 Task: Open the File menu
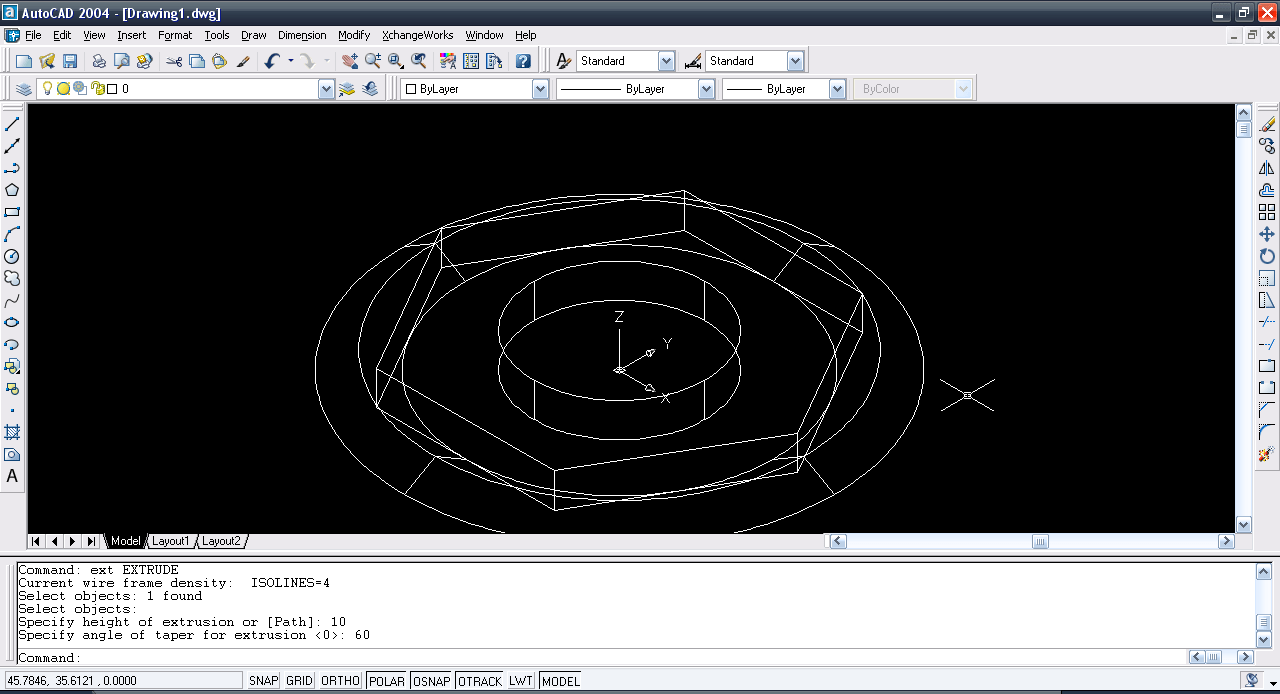click(33, 35)
